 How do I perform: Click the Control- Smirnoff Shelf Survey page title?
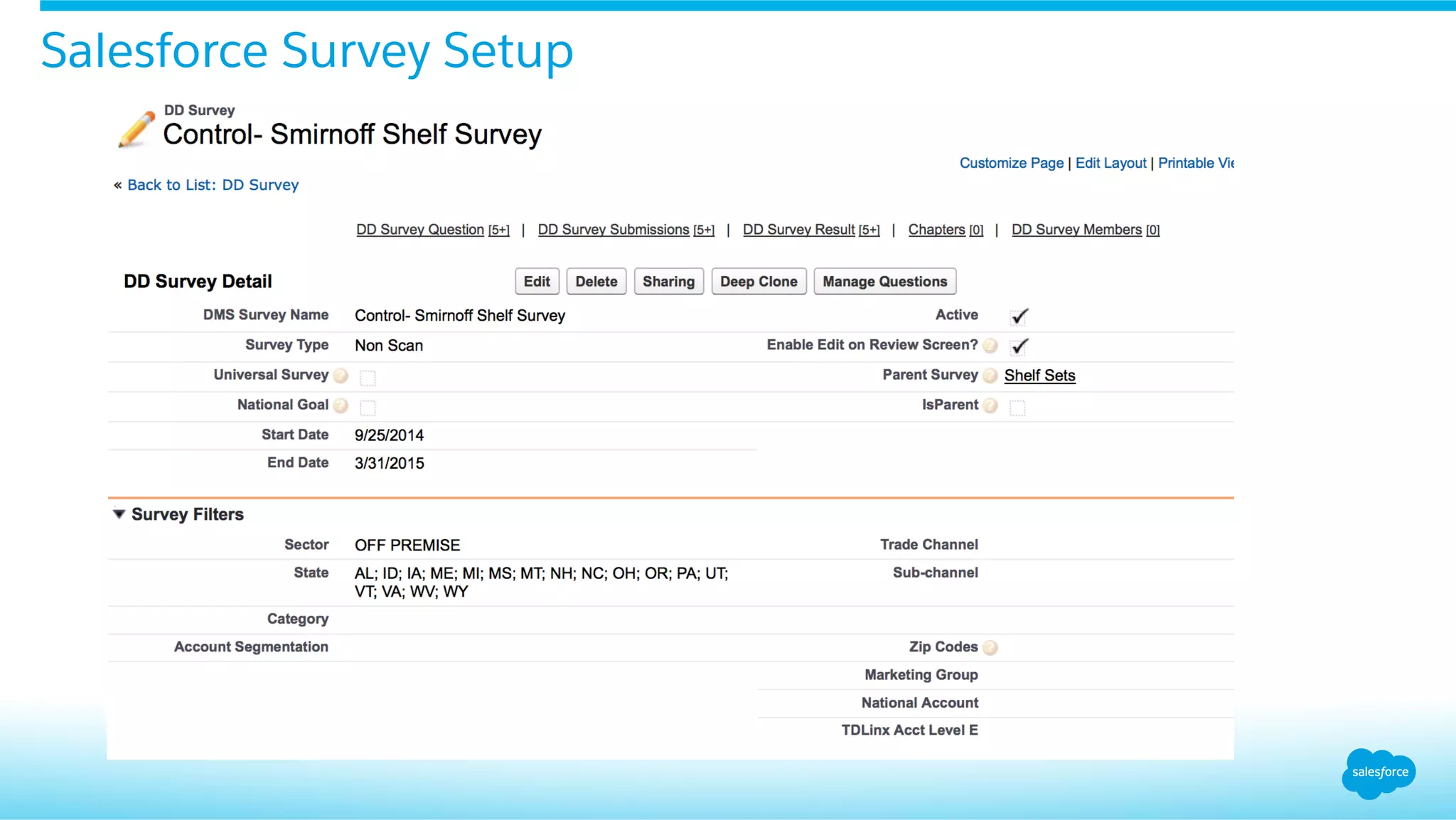352,134
